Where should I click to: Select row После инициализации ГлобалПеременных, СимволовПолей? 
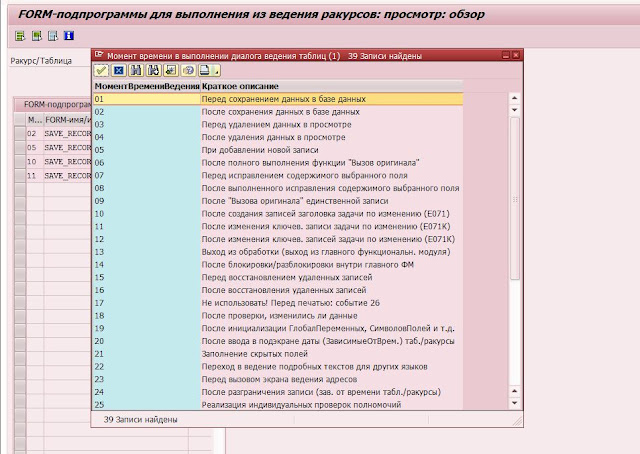coord(278,328)
